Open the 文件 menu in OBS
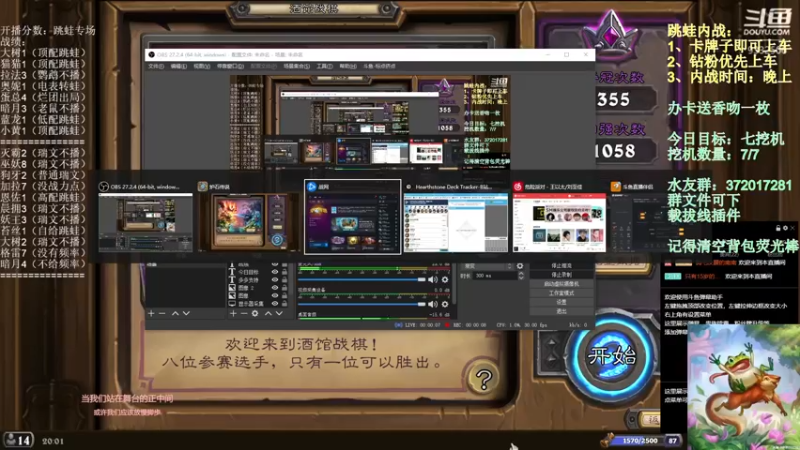This screenshot has height=450, width=800. [156, 66]
